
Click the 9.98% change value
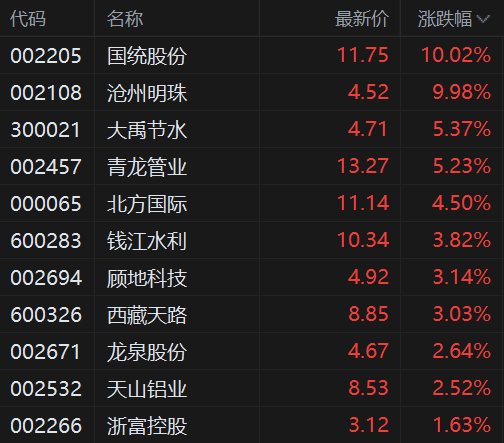click(462, 92)
